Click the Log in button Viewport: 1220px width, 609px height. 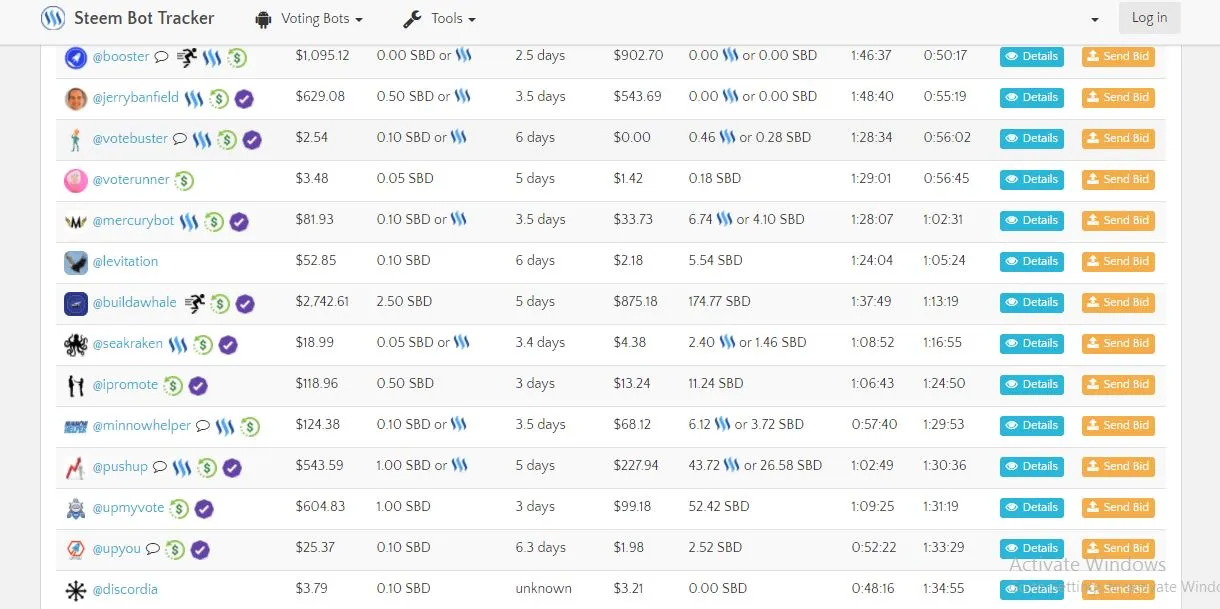coord(1149,18)
